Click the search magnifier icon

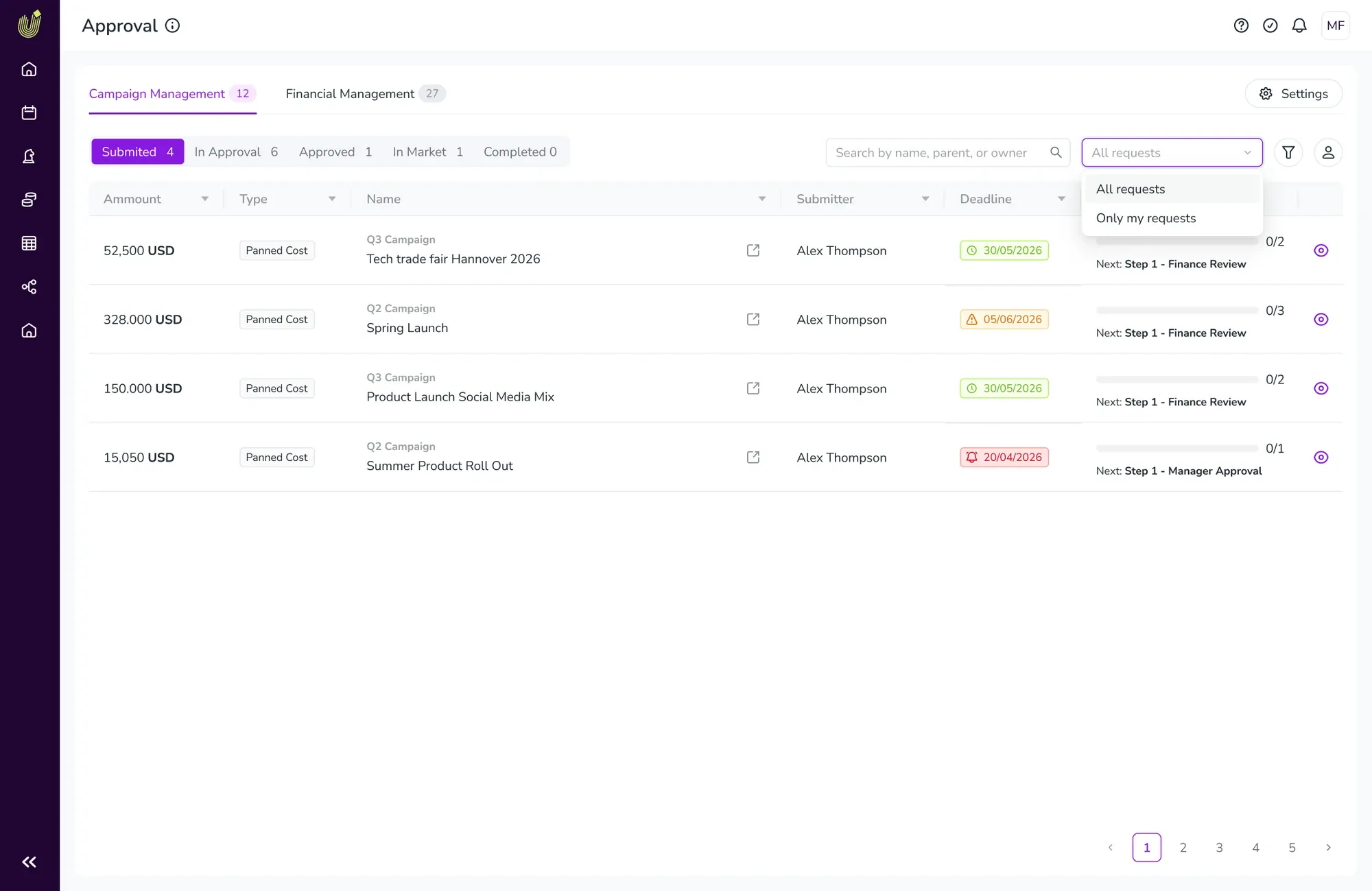(x=1056, y=152)
